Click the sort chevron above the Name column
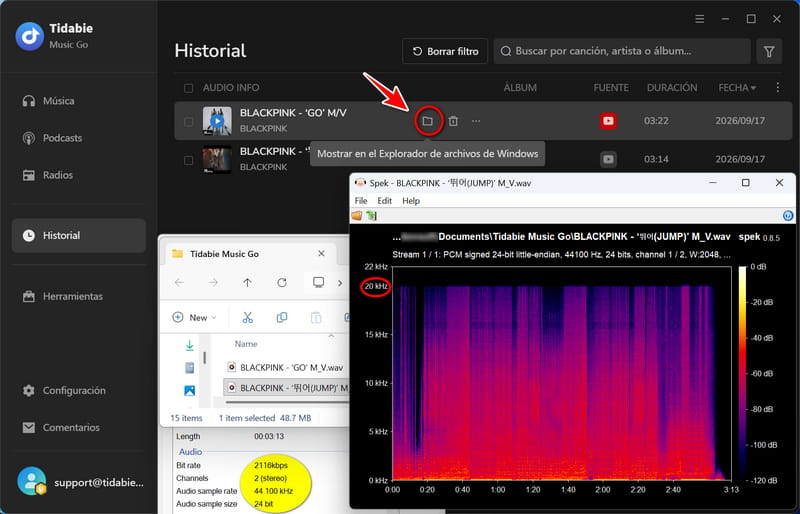The image size is (800, 514). point(331,335)
